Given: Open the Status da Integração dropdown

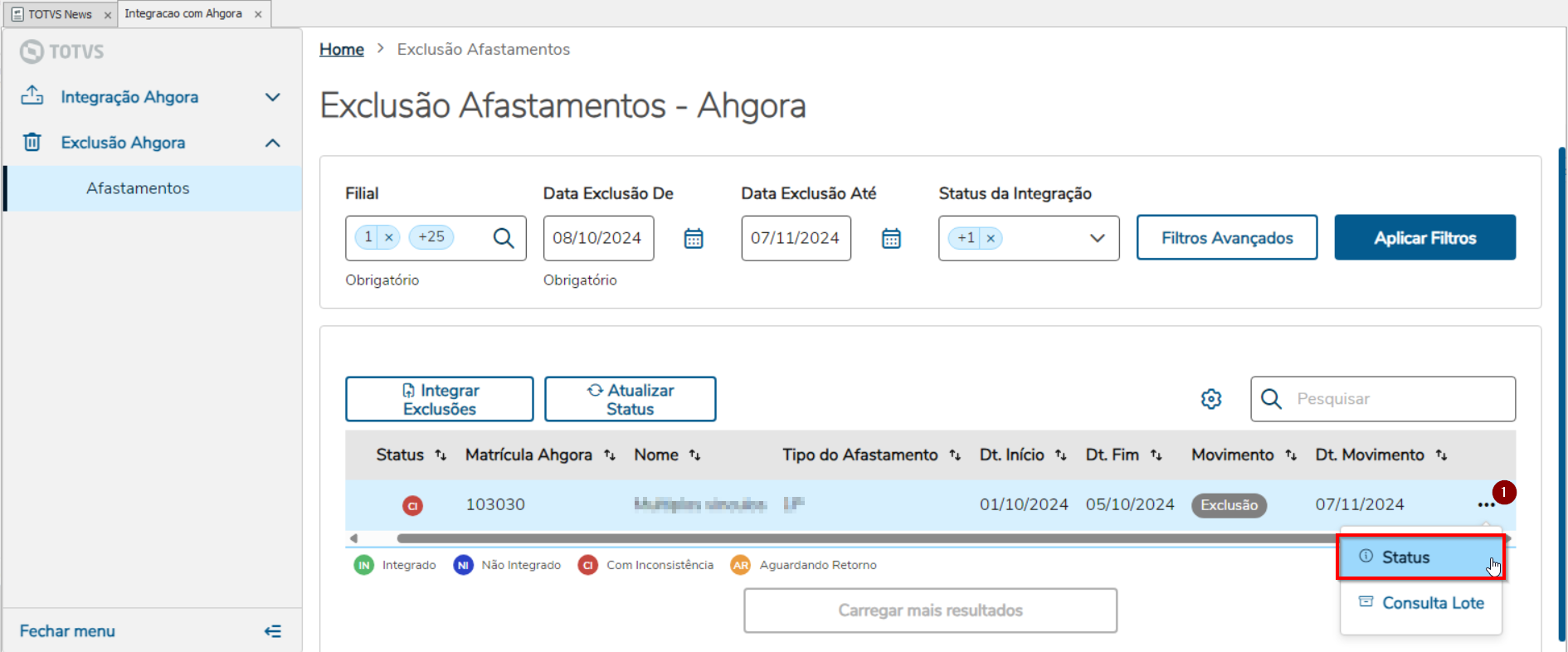Looking at the screenshot, I should [1097, 238].
